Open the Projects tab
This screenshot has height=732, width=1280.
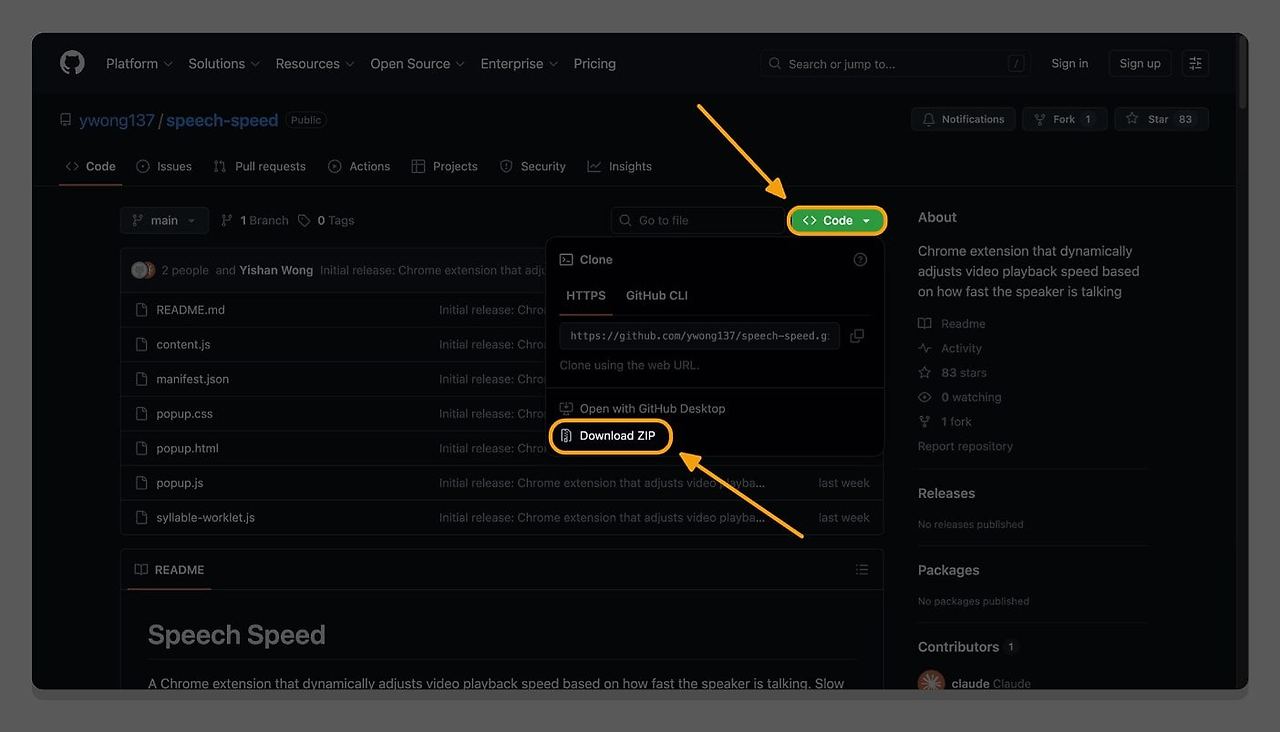coord(445,166)
